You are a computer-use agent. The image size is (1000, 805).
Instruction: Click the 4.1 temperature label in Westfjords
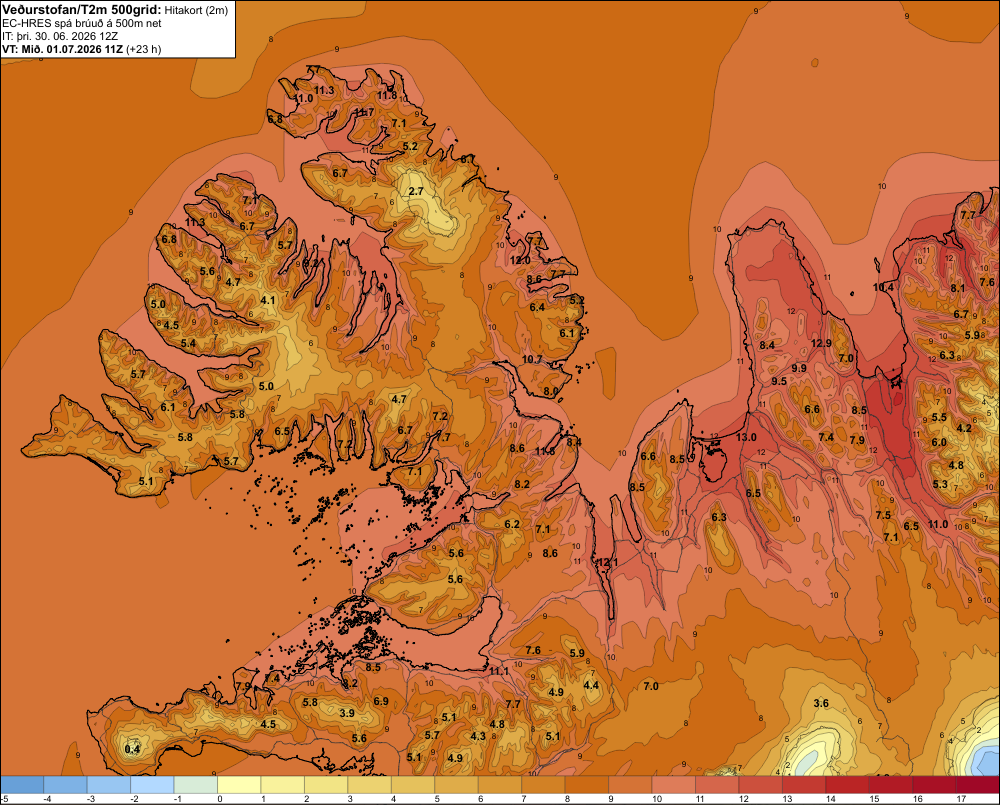tap(268, 300)
